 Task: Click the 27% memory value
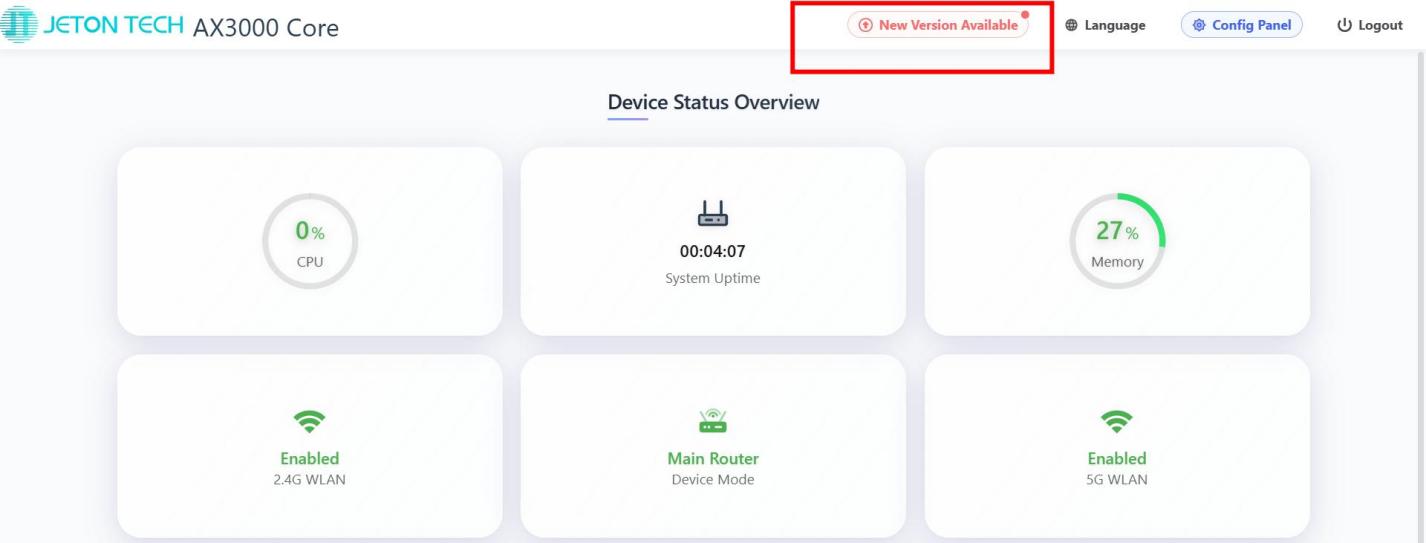pyautogui.click(x=1117, y=232)
